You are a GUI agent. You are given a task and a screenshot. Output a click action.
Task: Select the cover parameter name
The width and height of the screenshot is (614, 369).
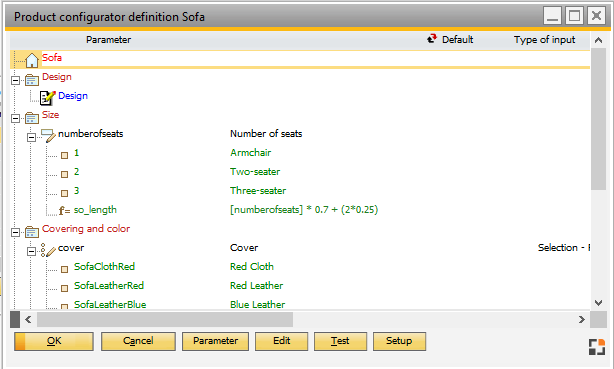click(x=71, y=248)
